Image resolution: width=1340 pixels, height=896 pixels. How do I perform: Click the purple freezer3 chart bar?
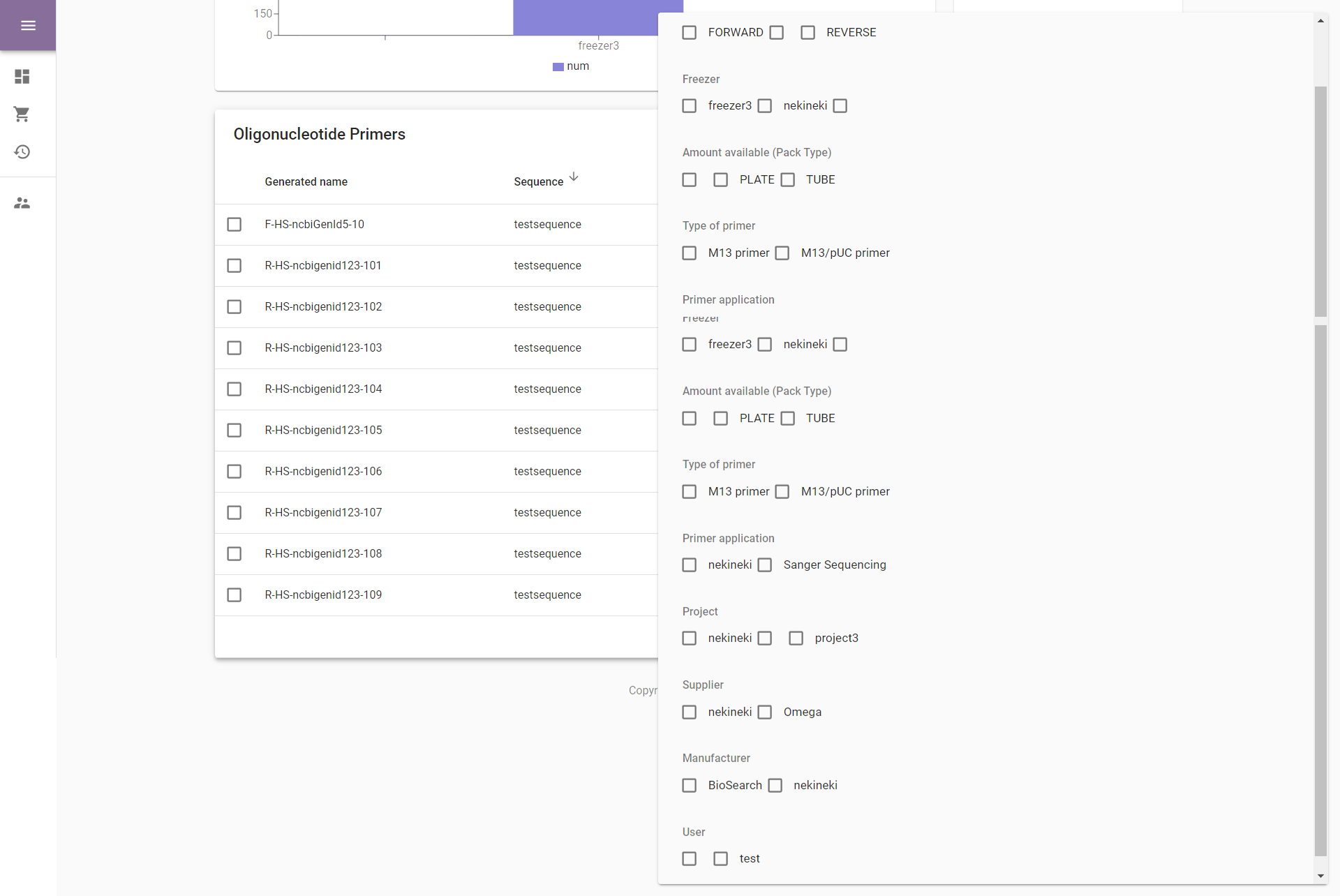598,17
